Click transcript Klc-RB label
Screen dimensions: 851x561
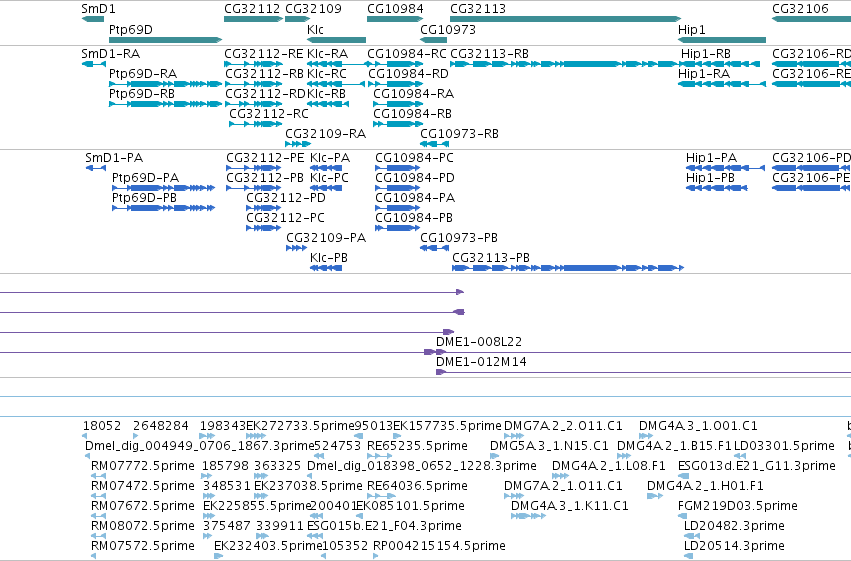(326, 94)
